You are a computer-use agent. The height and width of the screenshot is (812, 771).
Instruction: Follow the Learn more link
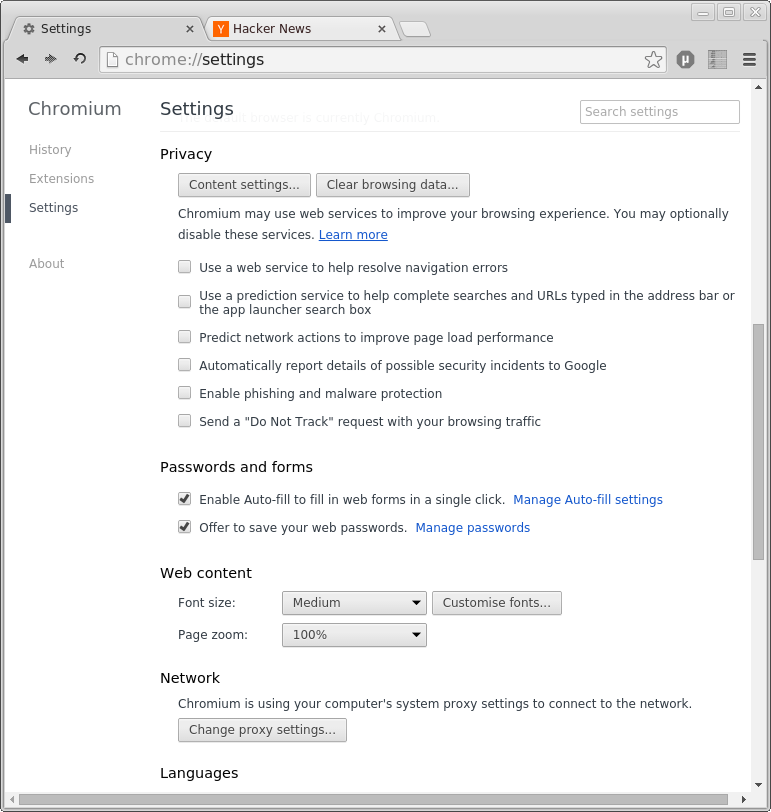click(x=353, y=235)
